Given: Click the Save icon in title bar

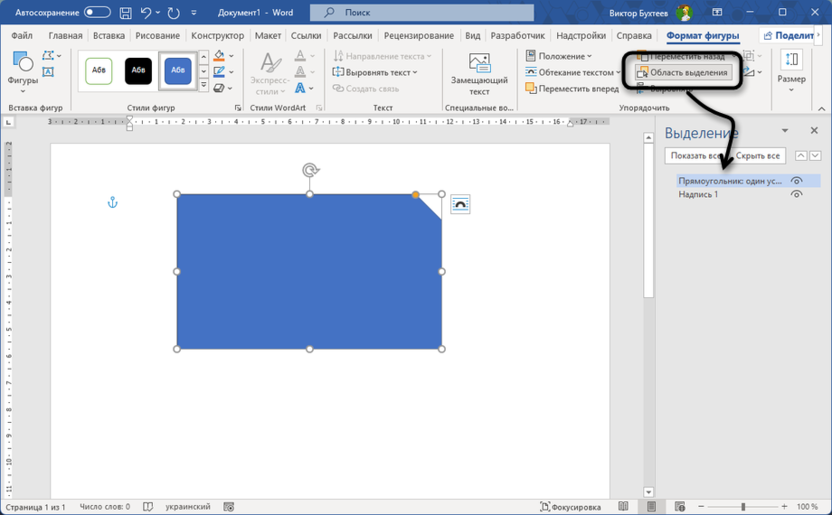Looking at the screenshot, I should pos(125,13).
